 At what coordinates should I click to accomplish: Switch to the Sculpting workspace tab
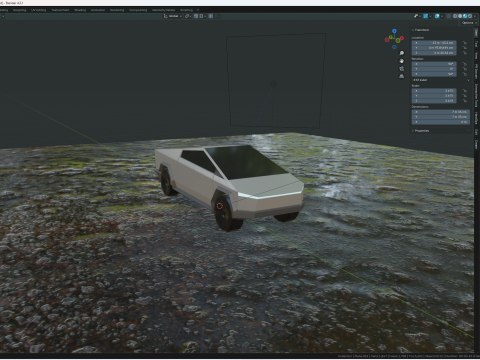(19, 10)
